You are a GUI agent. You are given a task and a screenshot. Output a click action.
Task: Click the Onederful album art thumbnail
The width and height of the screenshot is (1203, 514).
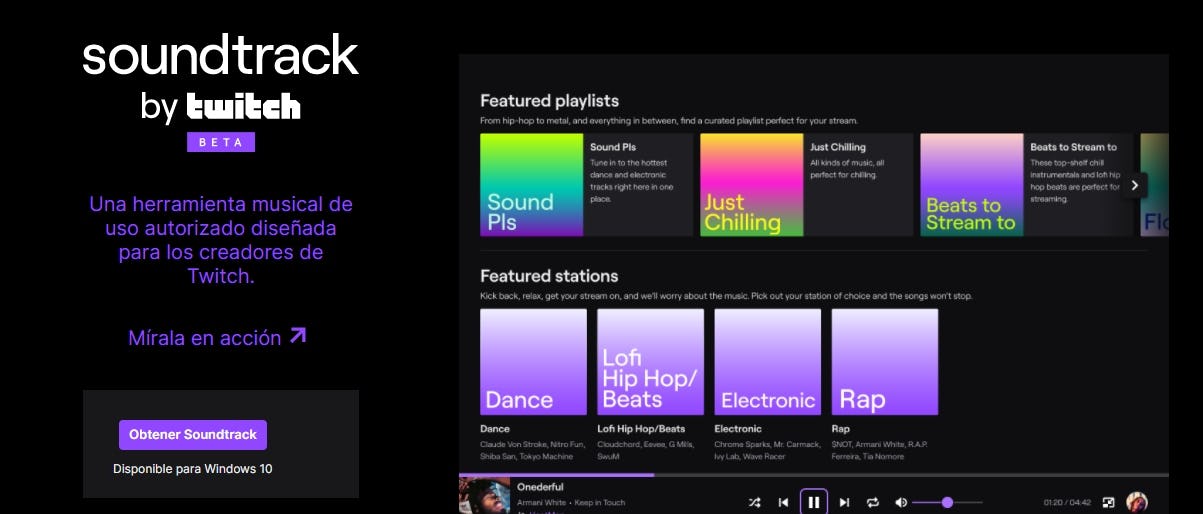tap(484, 496)
